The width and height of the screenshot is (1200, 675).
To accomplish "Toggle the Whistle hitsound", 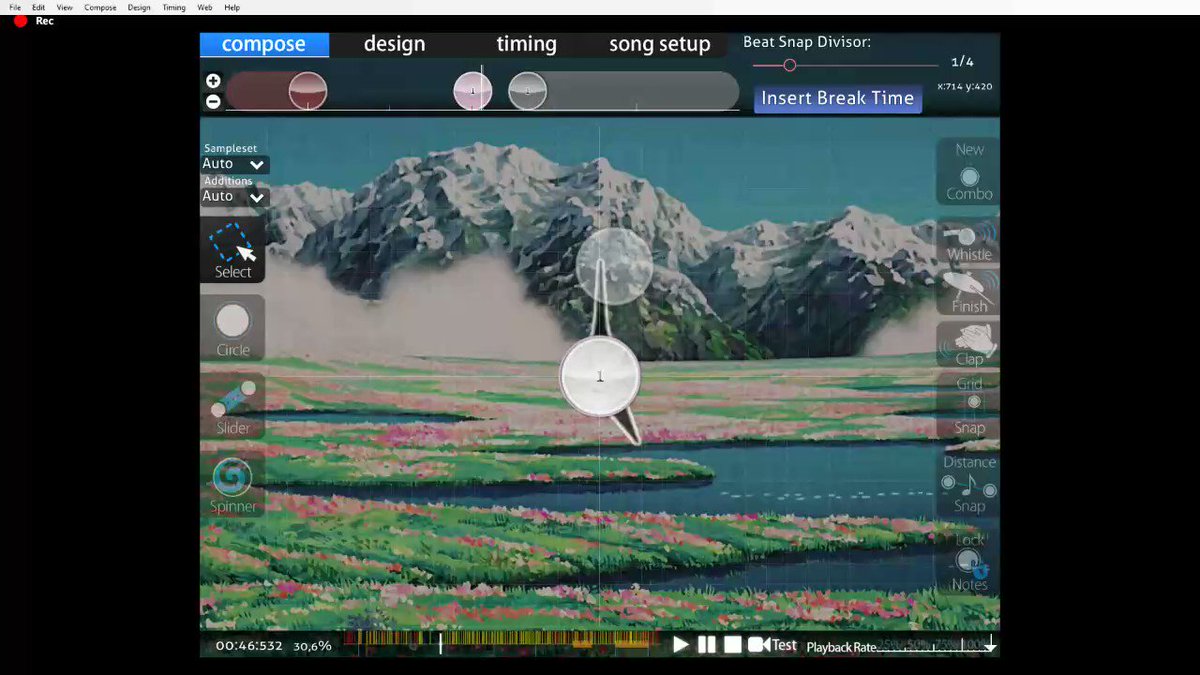I will (968, 240).
